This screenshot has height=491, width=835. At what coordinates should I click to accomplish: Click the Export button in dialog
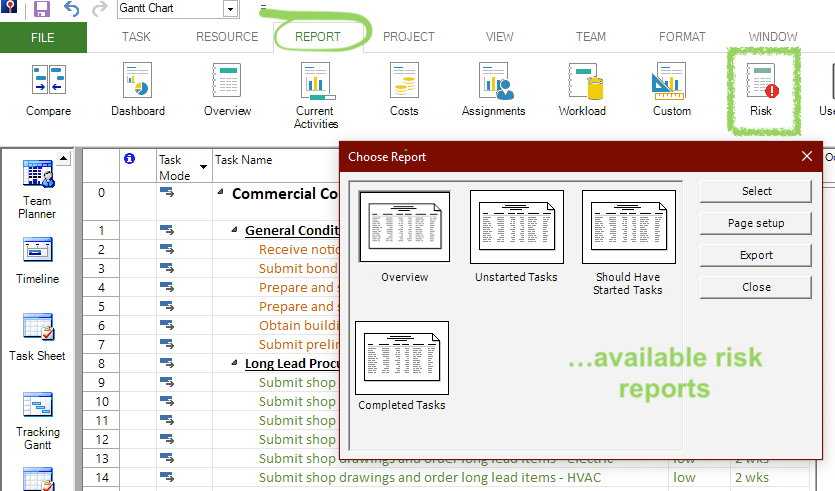756,255
